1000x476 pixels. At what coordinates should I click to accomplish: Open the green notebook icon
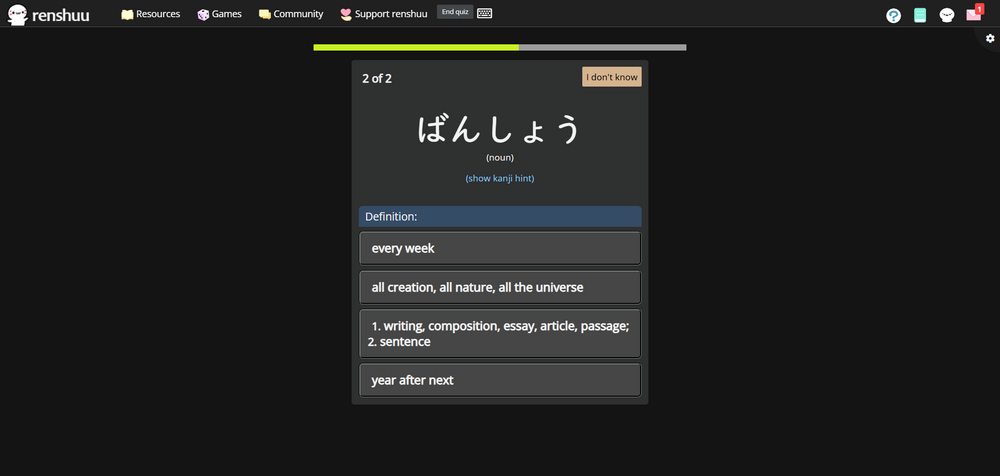coord(920,15)
